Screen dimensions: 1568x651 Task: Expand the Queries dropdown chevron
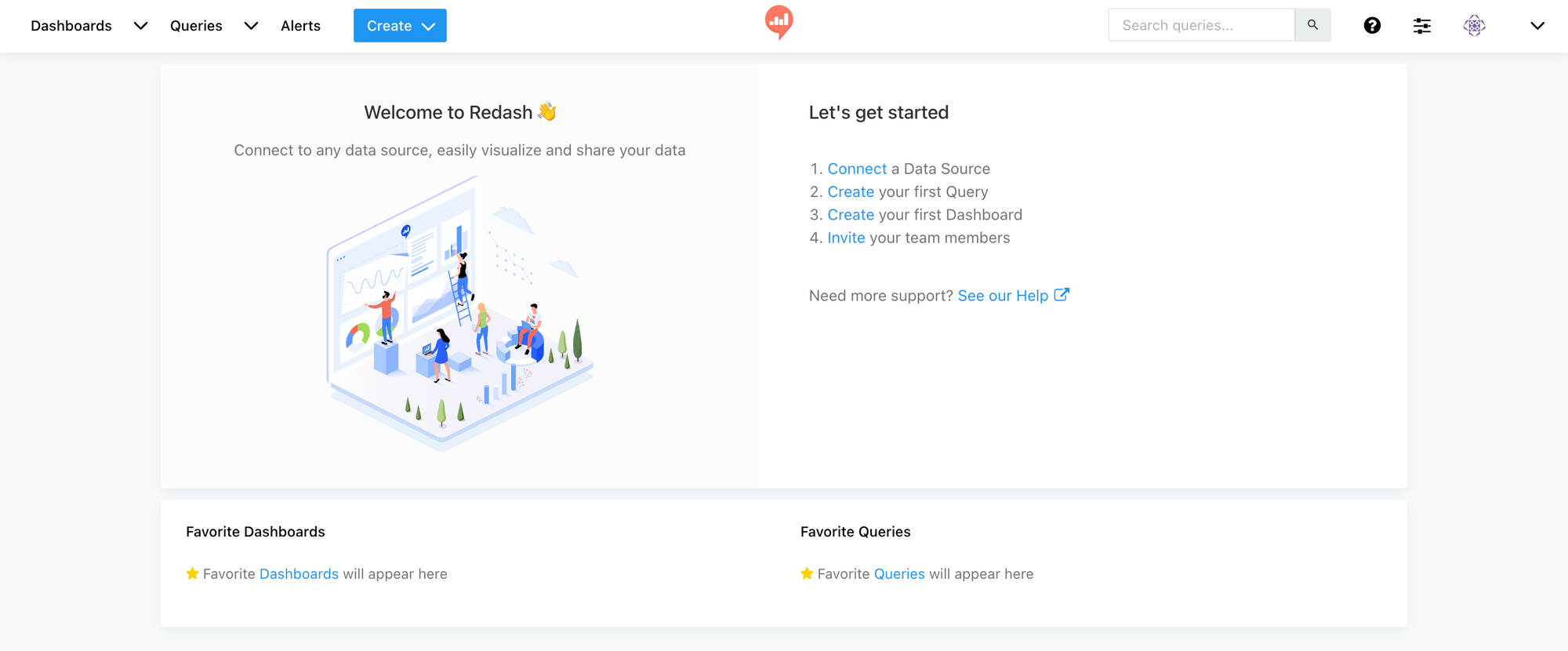[251, 26]
